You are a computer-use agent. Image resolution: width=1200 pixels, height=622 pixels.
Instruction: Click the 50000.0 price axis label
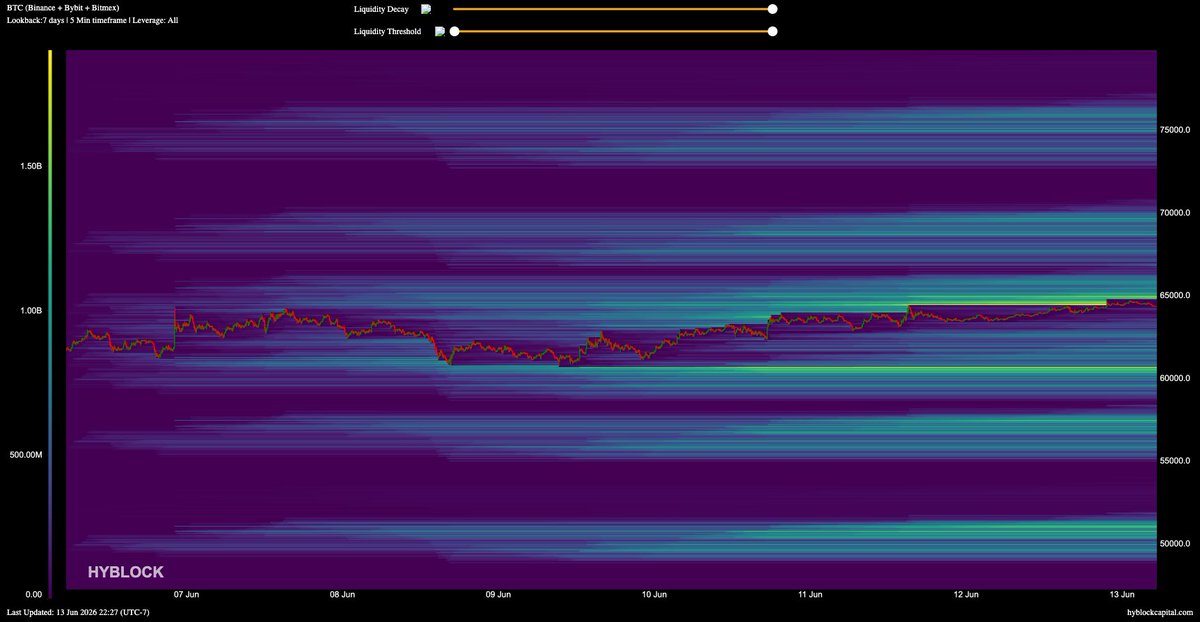(1174, 544)
